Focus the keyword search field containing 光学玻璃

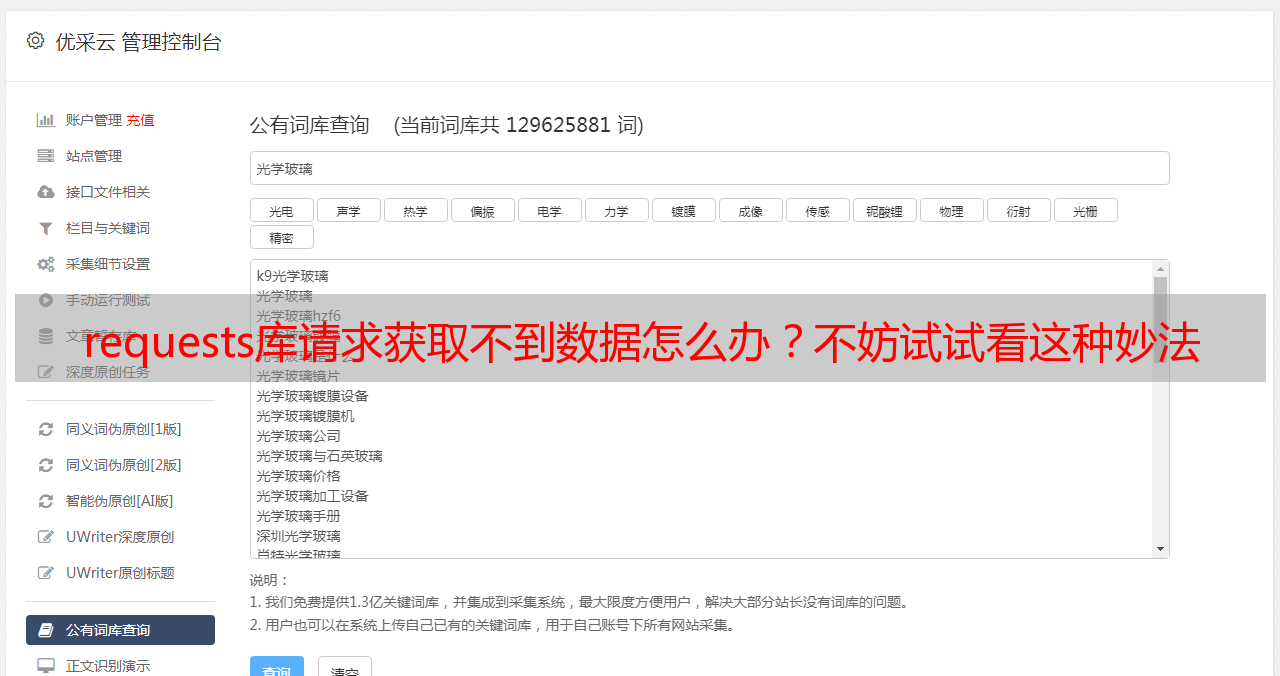tap(709, 168)
